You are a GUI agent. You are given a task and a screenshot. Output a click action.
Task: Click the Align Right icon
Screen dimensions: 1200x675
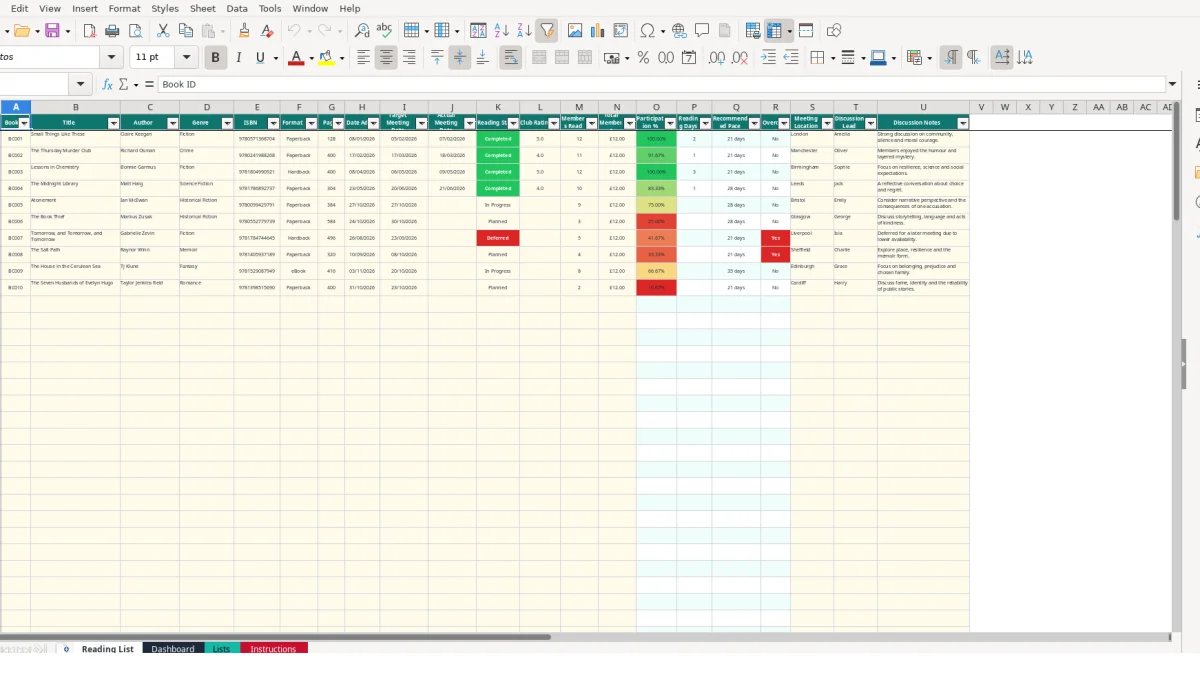(x=408, y=58)
